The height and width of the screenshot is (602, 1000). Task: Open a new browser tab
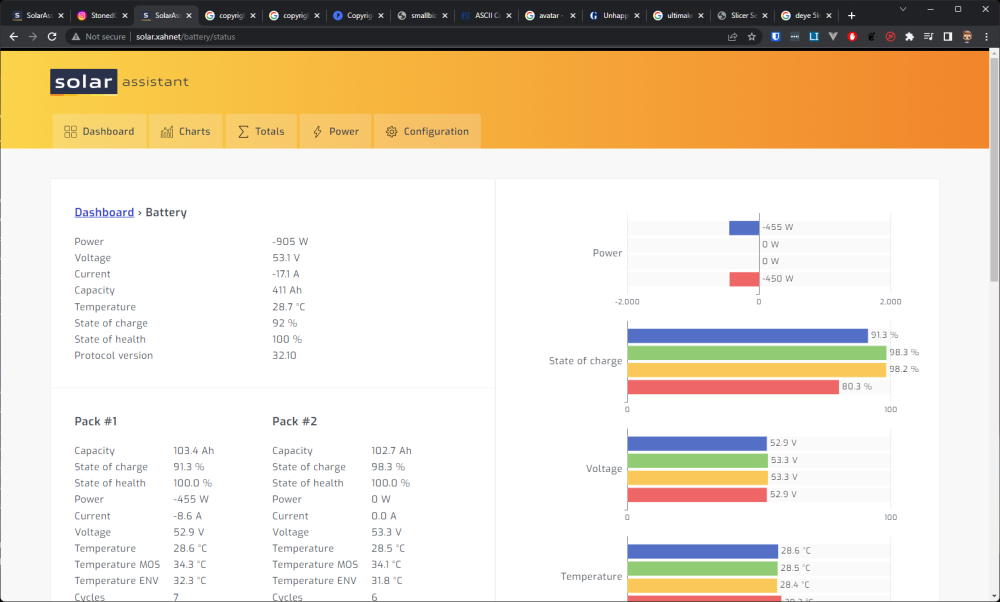pos(851,15)
